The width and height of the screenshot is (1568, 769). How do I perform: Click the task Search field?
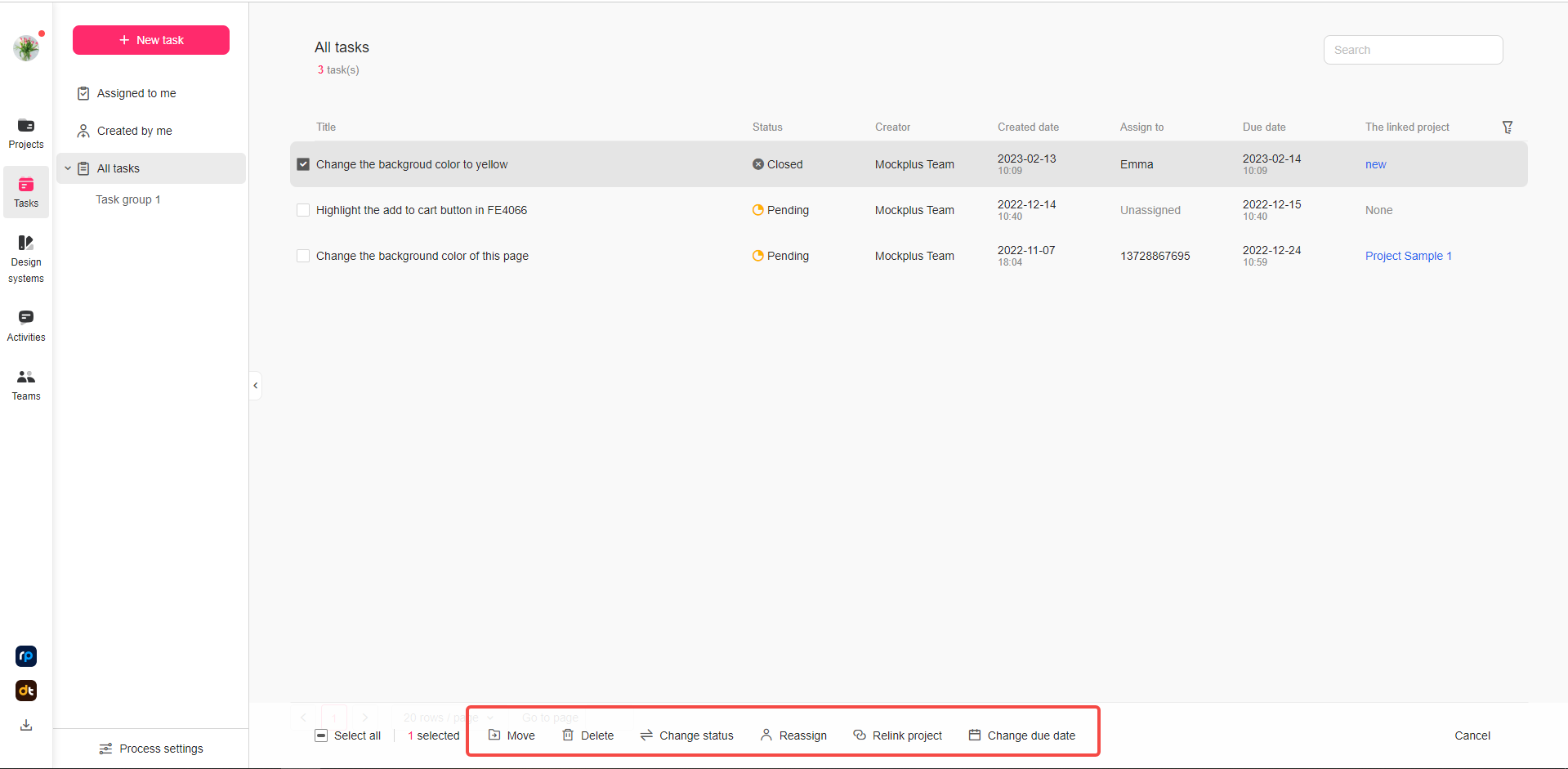click(x=1414, y=50)
